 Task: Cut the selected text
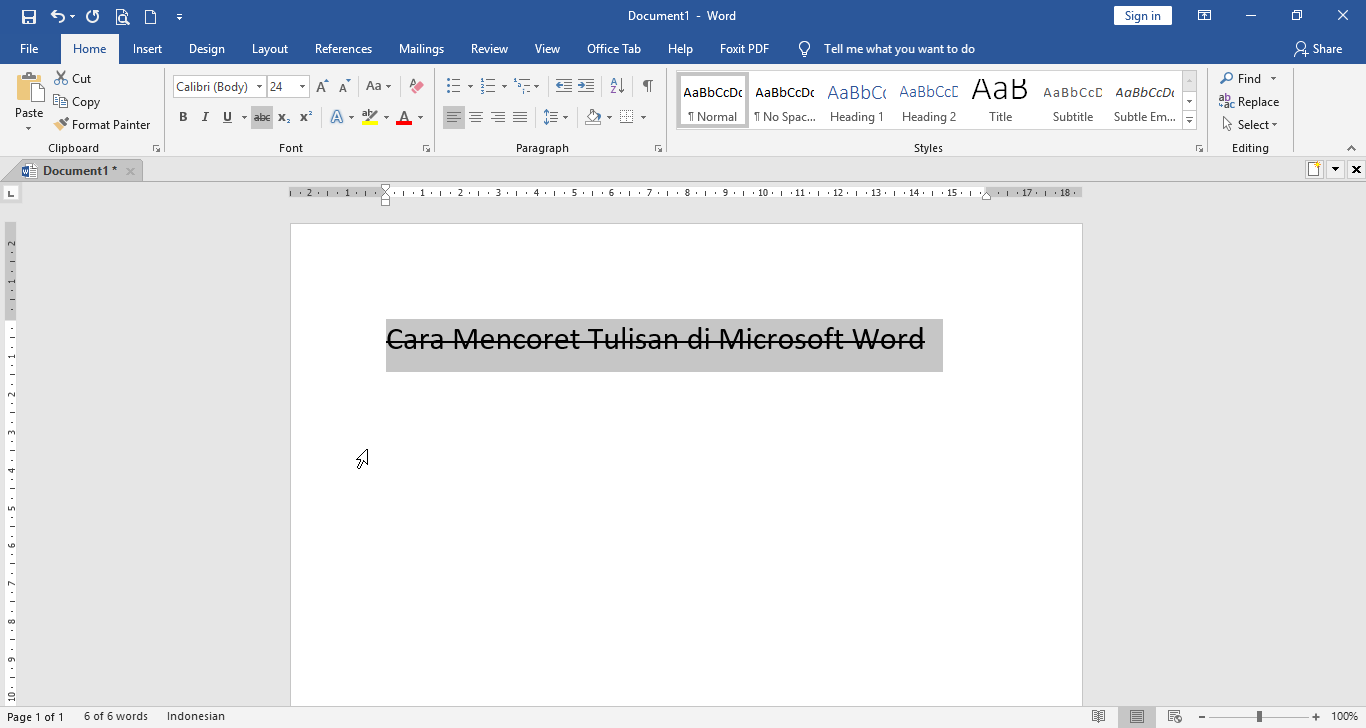coord(72,78)
